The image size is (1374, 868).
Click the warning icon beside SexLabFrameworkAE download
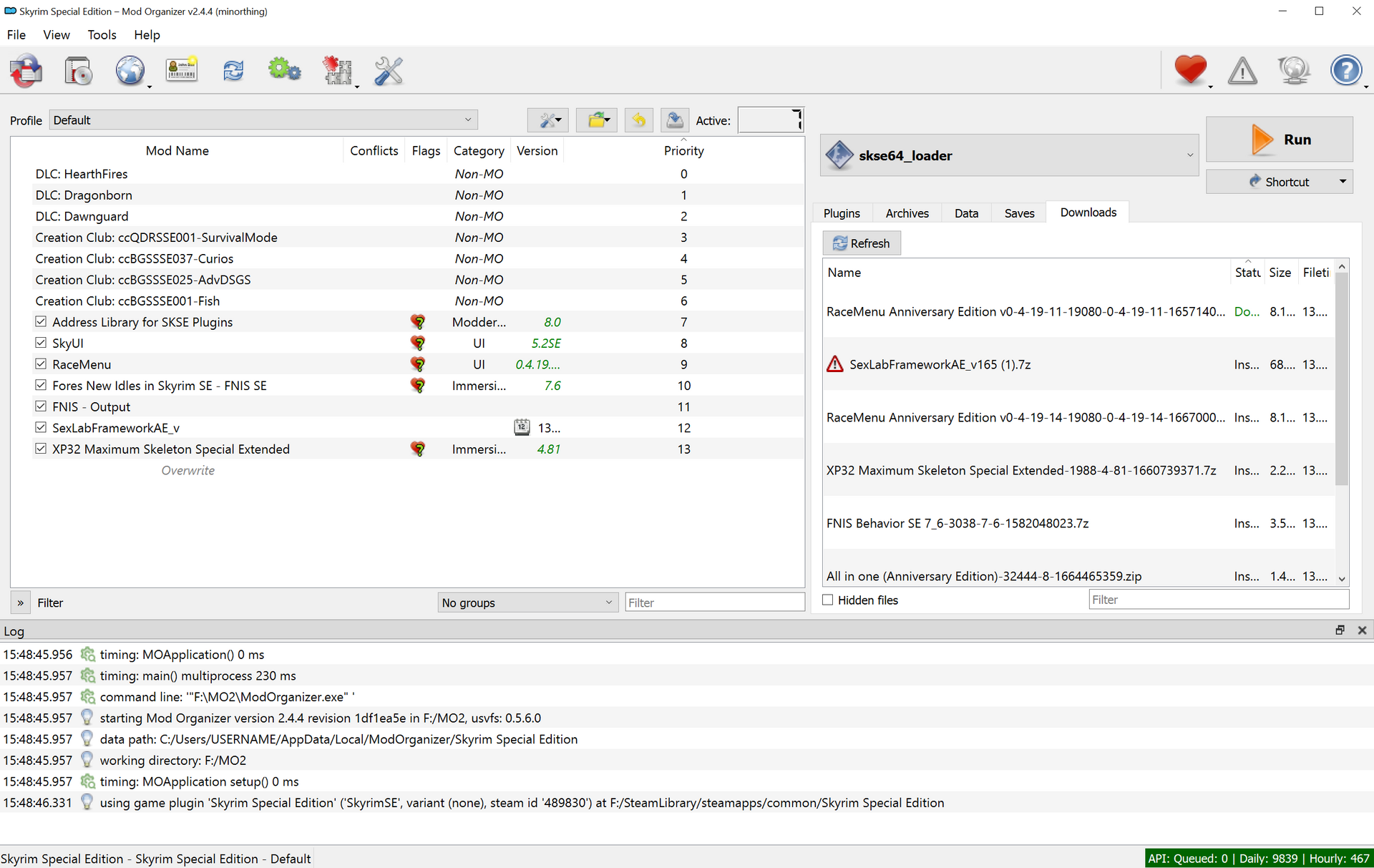834,364
